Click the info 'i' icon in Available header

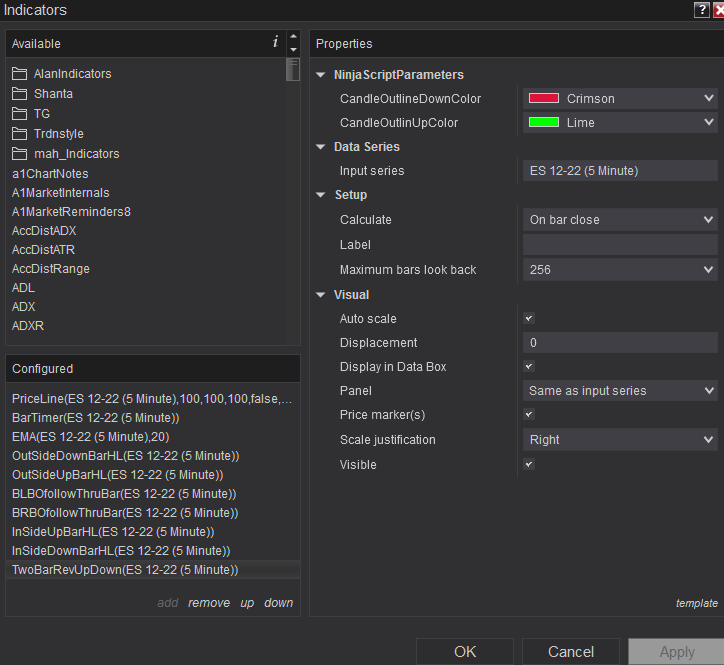(276, 42)
